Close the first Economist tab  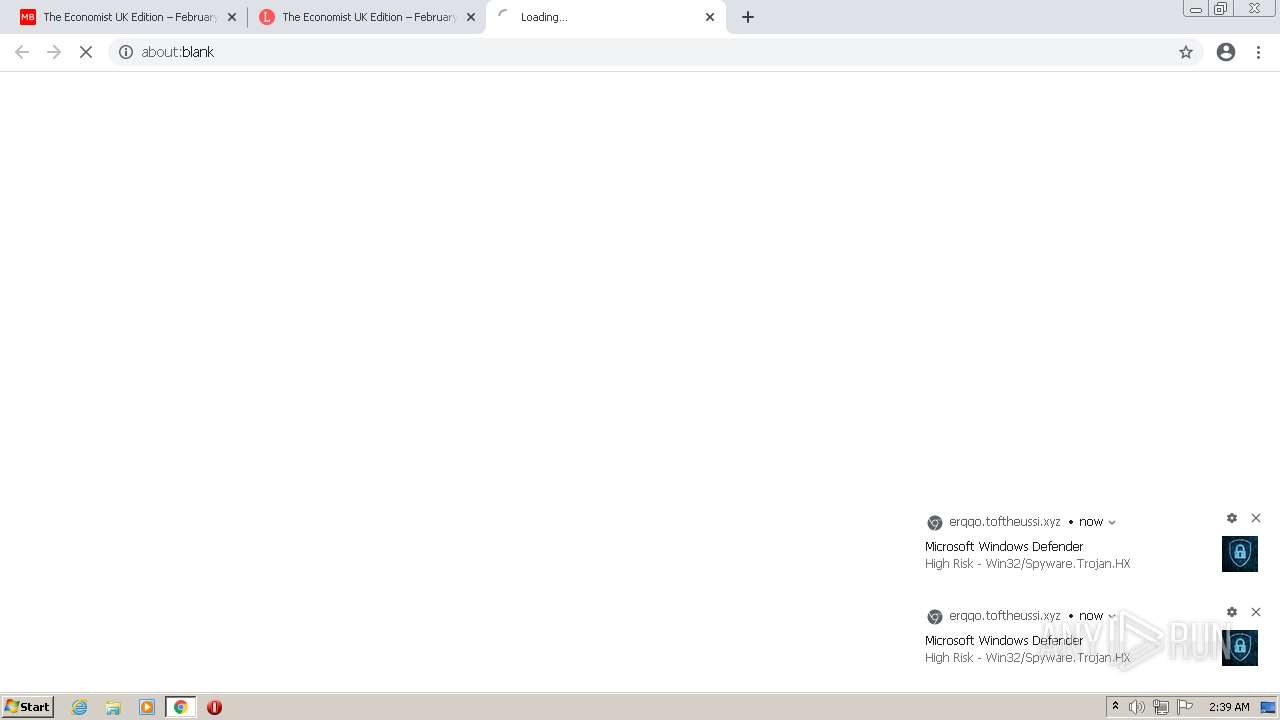click(x=232, y=17)
